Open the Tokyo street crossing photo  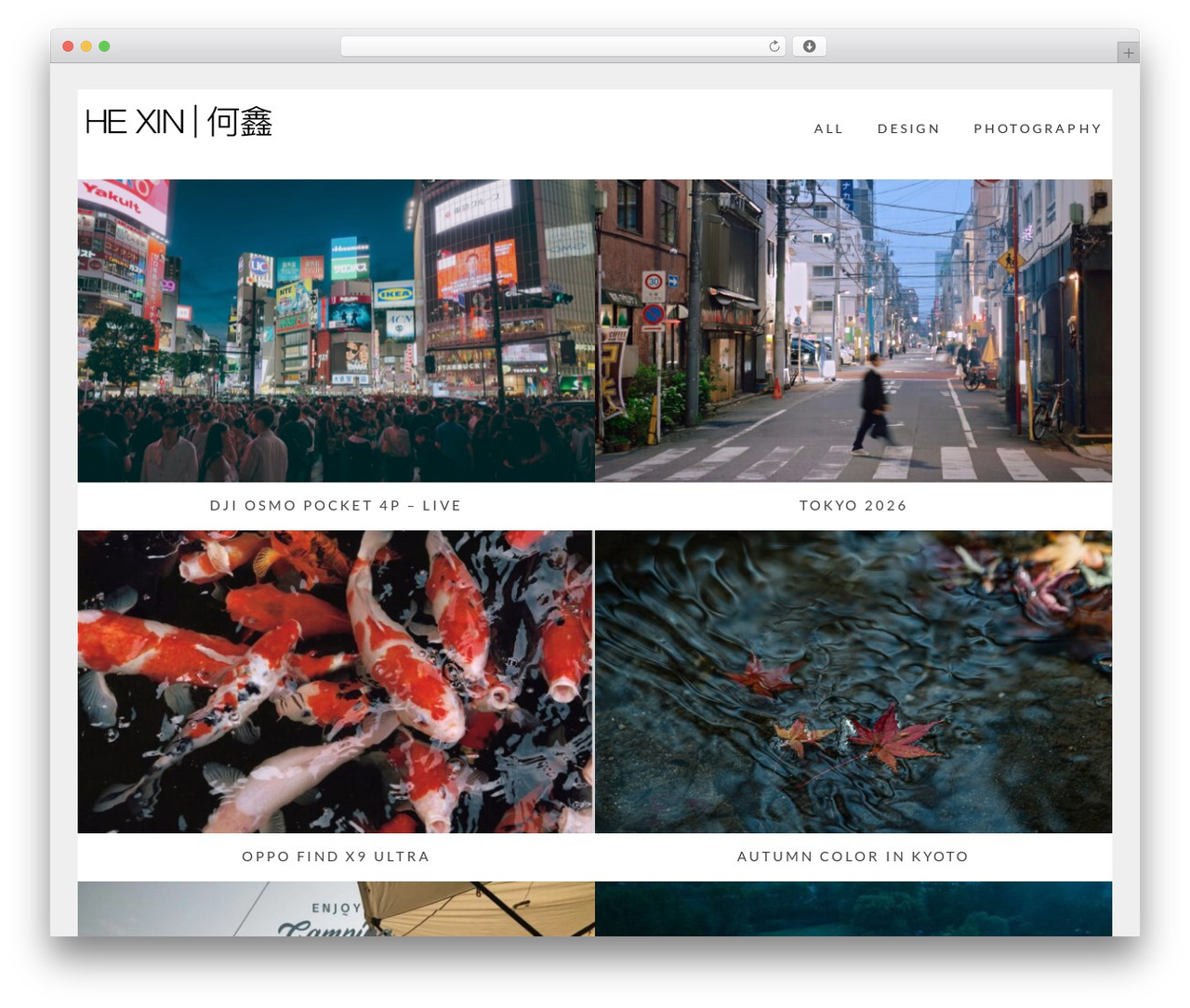853,331
